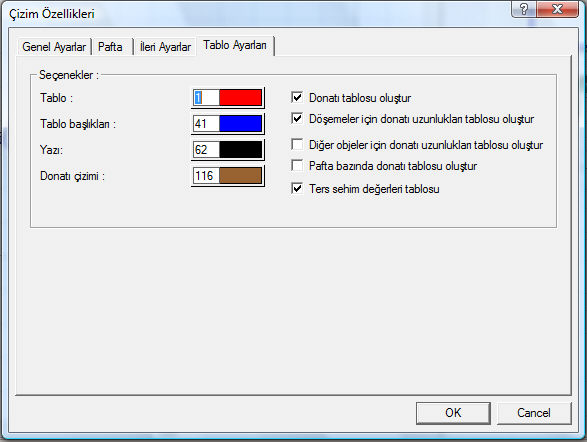Image resolution: width=587 pixels, height=442 pixels.
Task: Uncheck Donatı tablosu oluştur checkbox
Action: (297, 98)
